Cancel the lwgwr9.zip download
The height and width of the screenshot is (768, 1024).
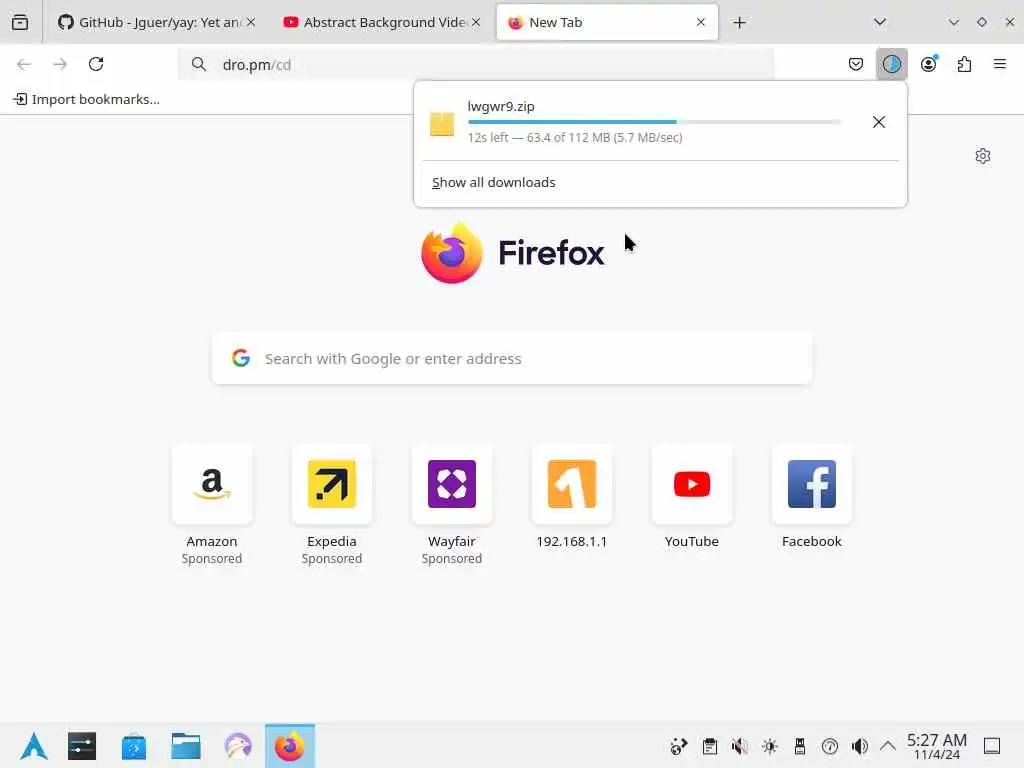click(879, 122)
